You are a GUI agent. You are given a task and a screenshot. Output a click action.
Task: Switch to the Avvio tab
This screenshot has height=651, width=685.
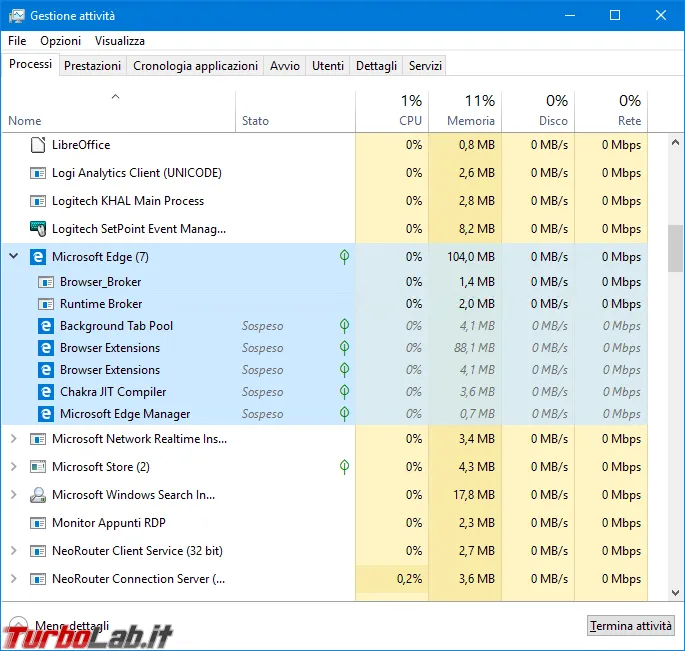coord(284,66)
